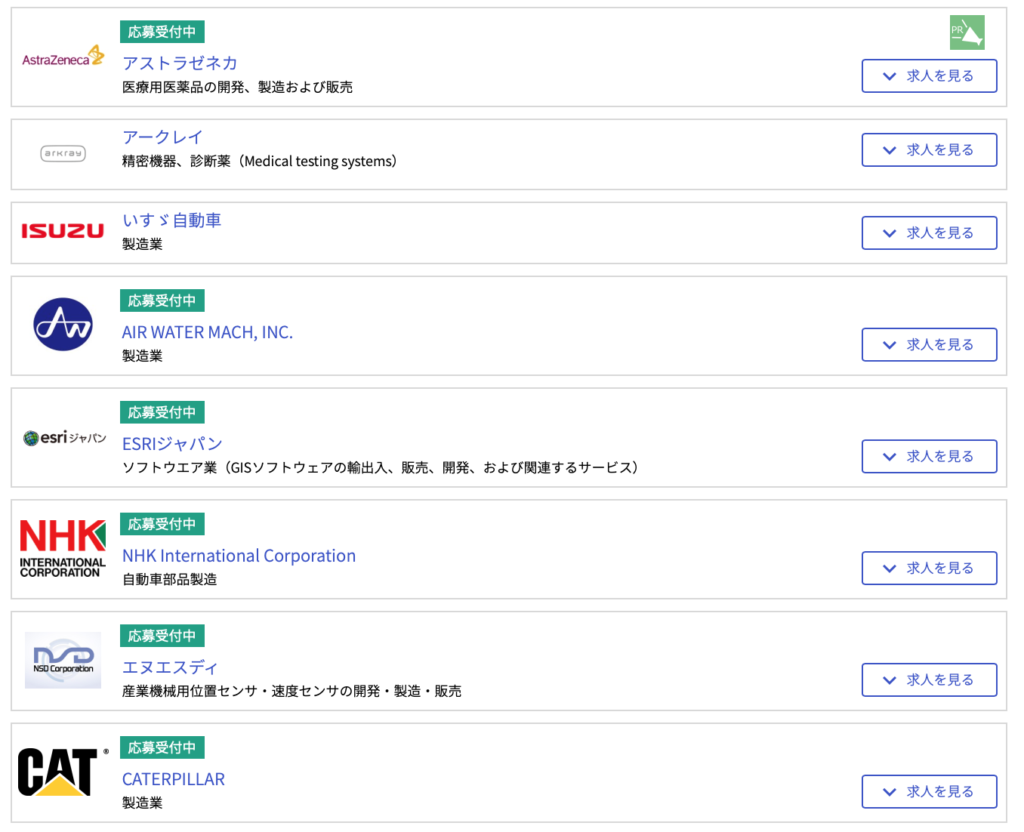Open the エヌエスディ company link
Screen dimensions: 1024x832
pyautogui.click(x=170, y=667)
